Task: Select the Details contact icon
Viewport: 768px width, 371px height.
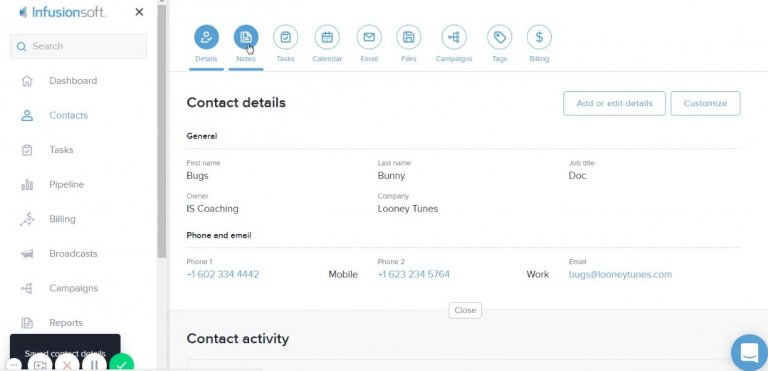Action: [206, 37]
